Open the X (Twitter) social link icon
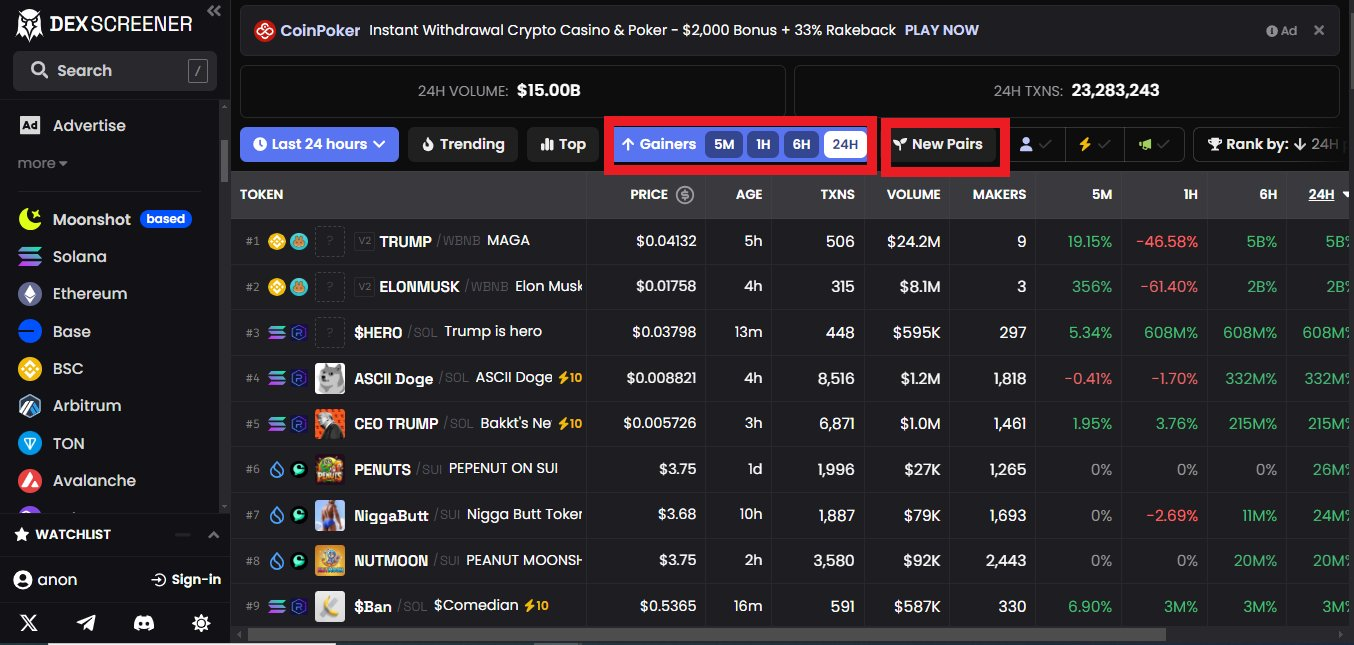This screenshot has width=1354, height=645. point(29,623)
